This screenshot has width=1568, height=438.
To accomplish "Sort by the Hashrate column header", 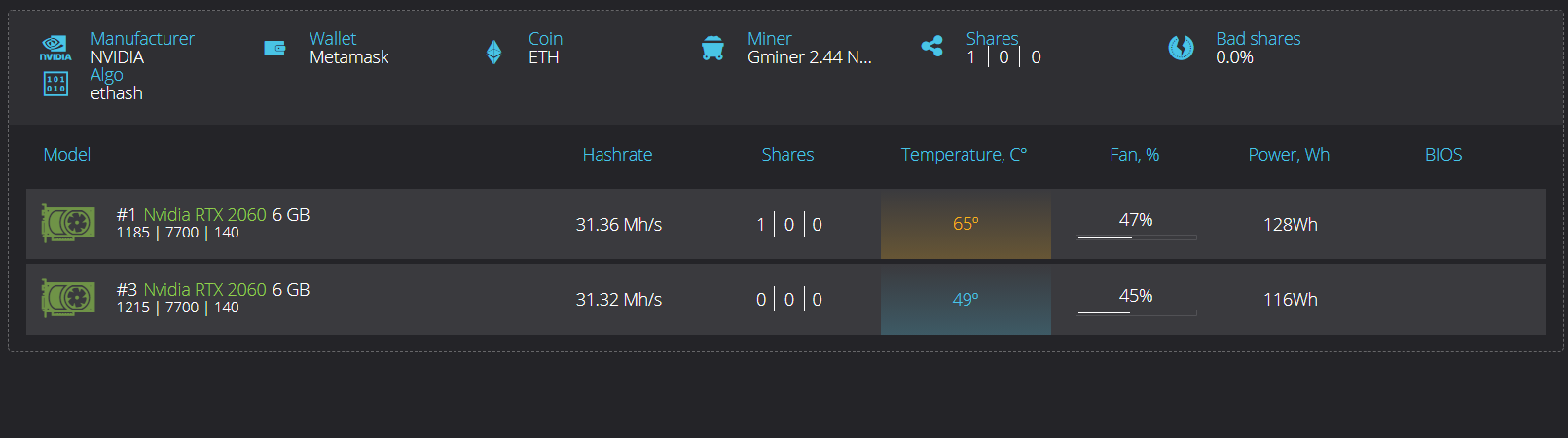I will (617, 155).
